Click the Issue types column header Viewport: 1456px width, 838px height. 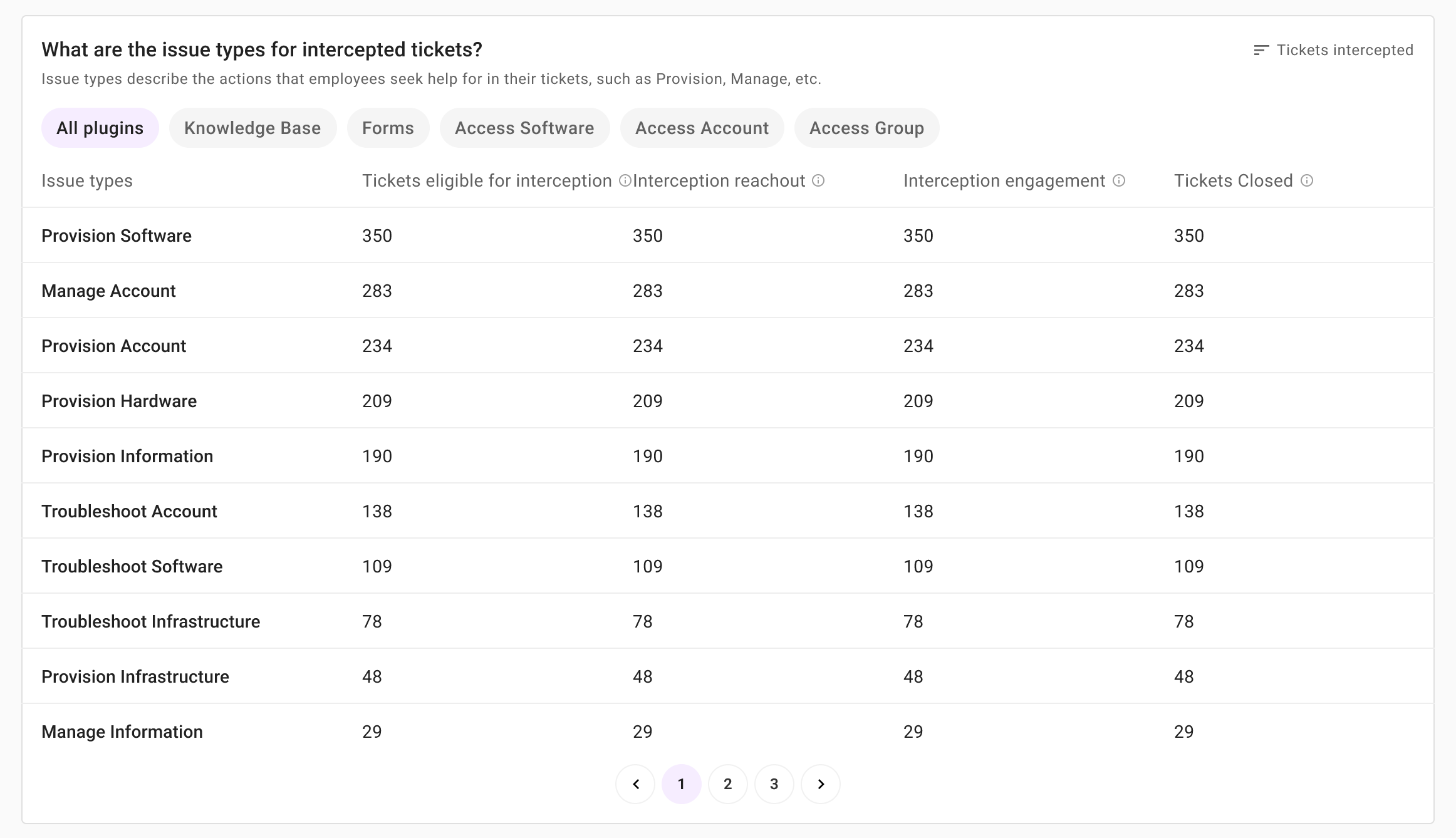pyautogui.click(x=87, y=181)
